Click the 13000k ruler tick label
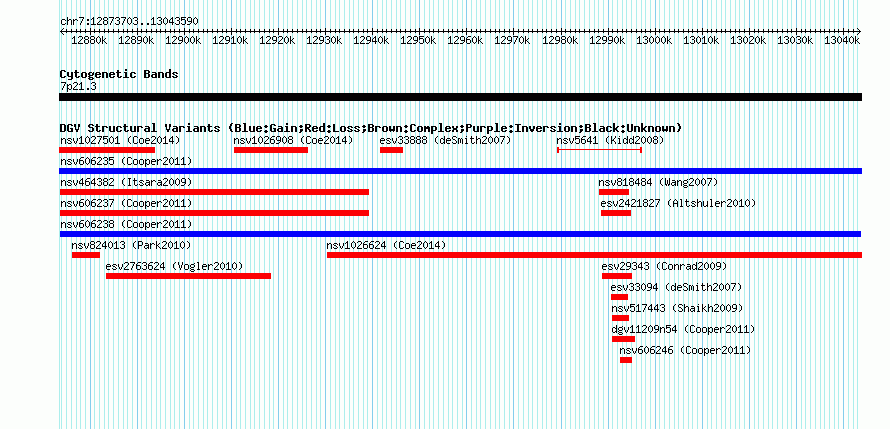 tap(654, 41)
